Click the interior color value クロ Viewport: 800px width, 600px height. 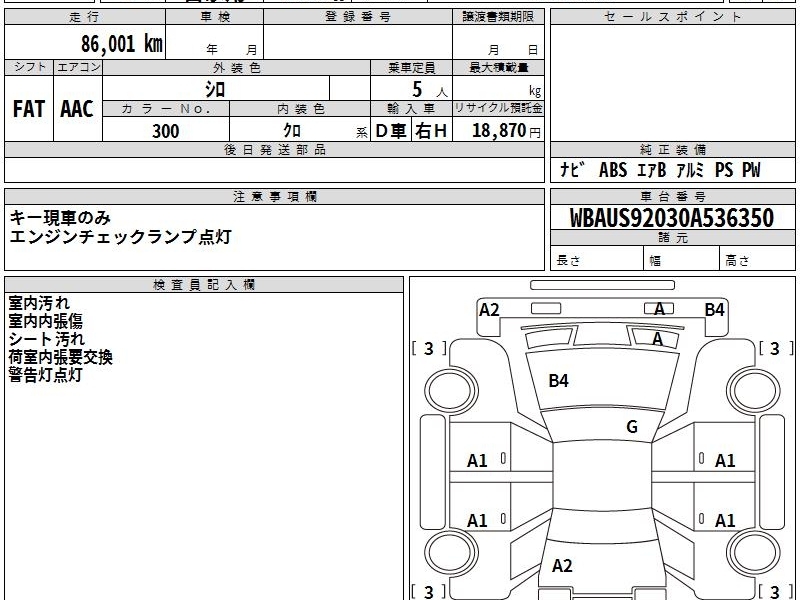(x=292, y=131)
